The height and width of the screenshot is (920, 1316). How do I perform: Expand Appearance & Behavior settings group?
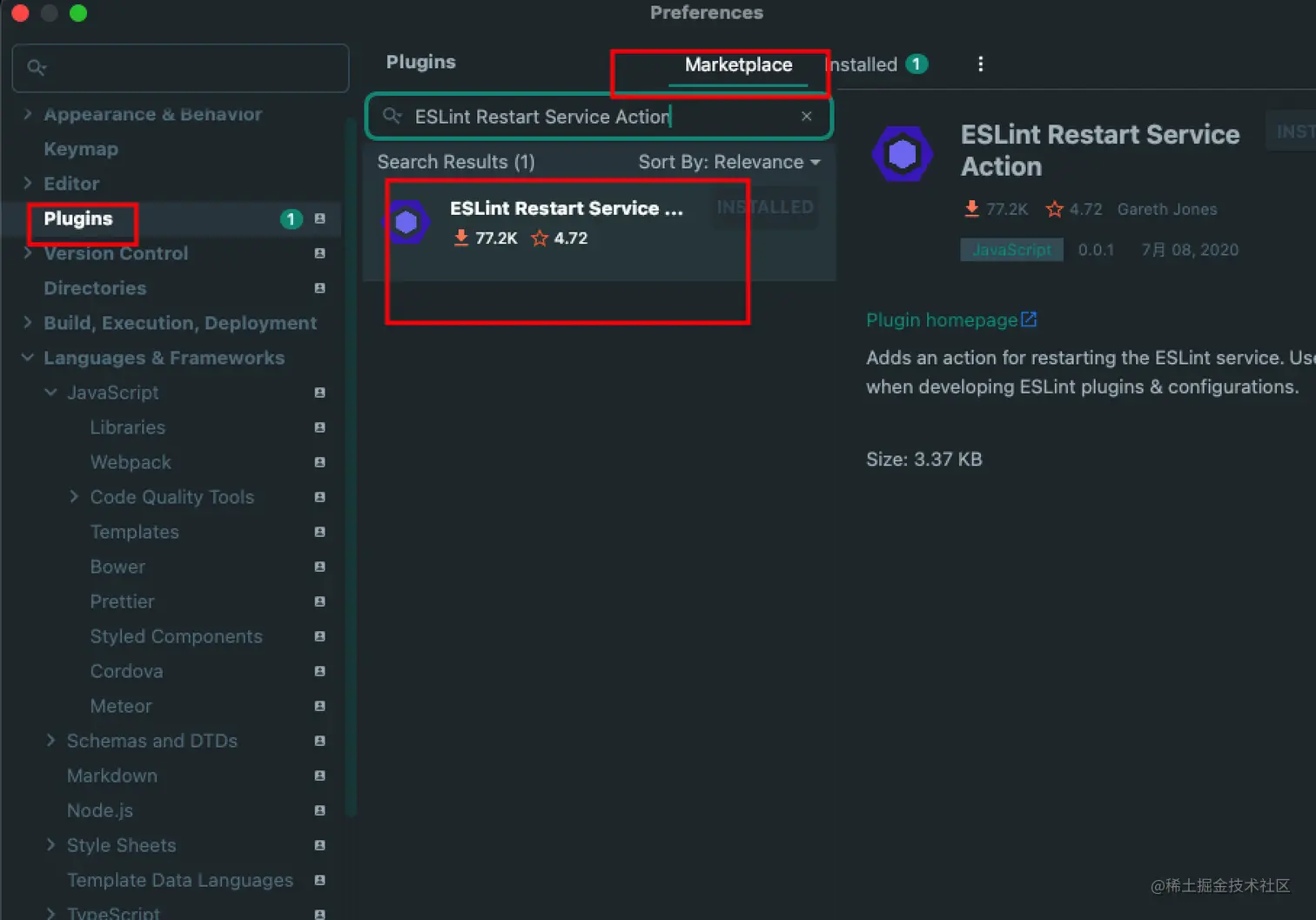tap(28, 114)
